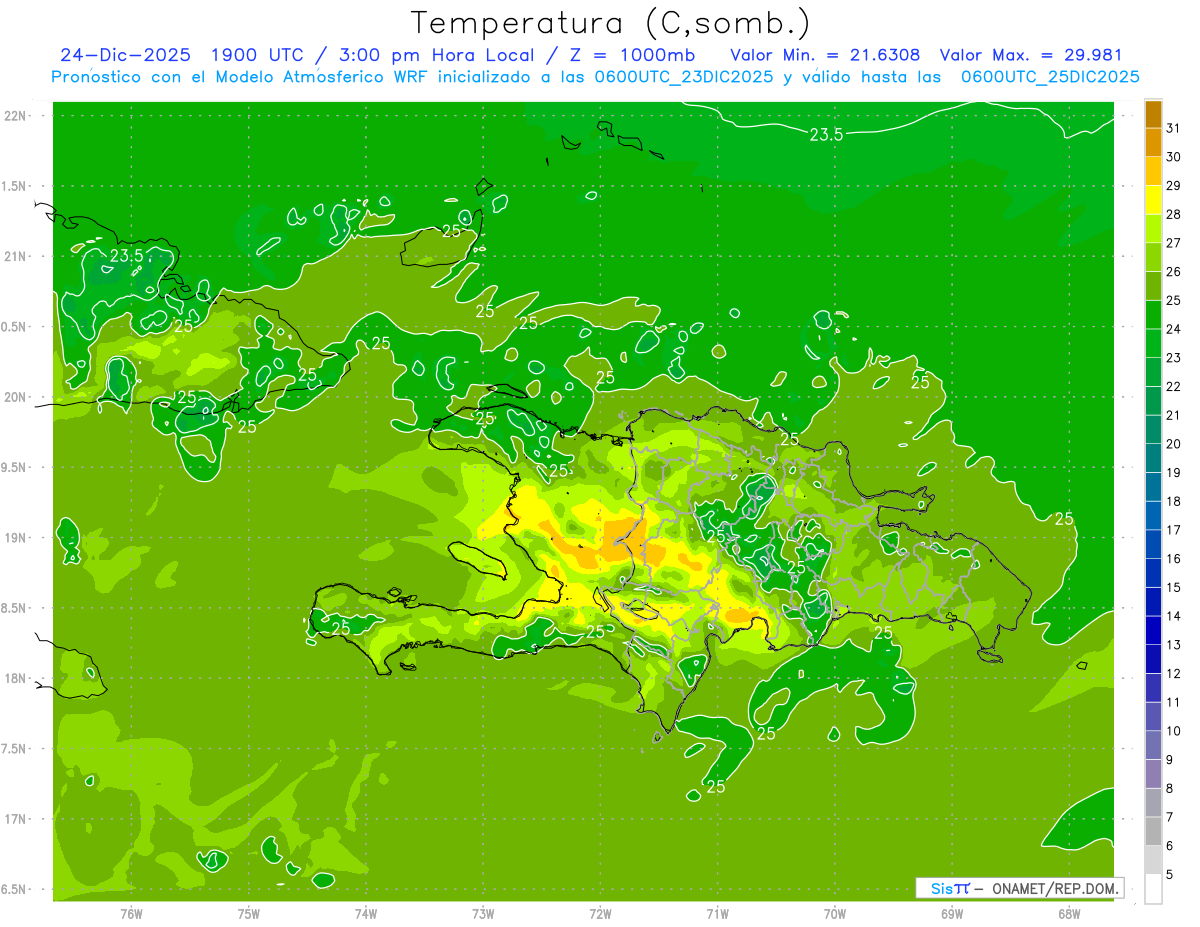Click the "ONAMET/REP.DOM." credit label
This screenshot has height=927, width=1200.
point(1053,888)
